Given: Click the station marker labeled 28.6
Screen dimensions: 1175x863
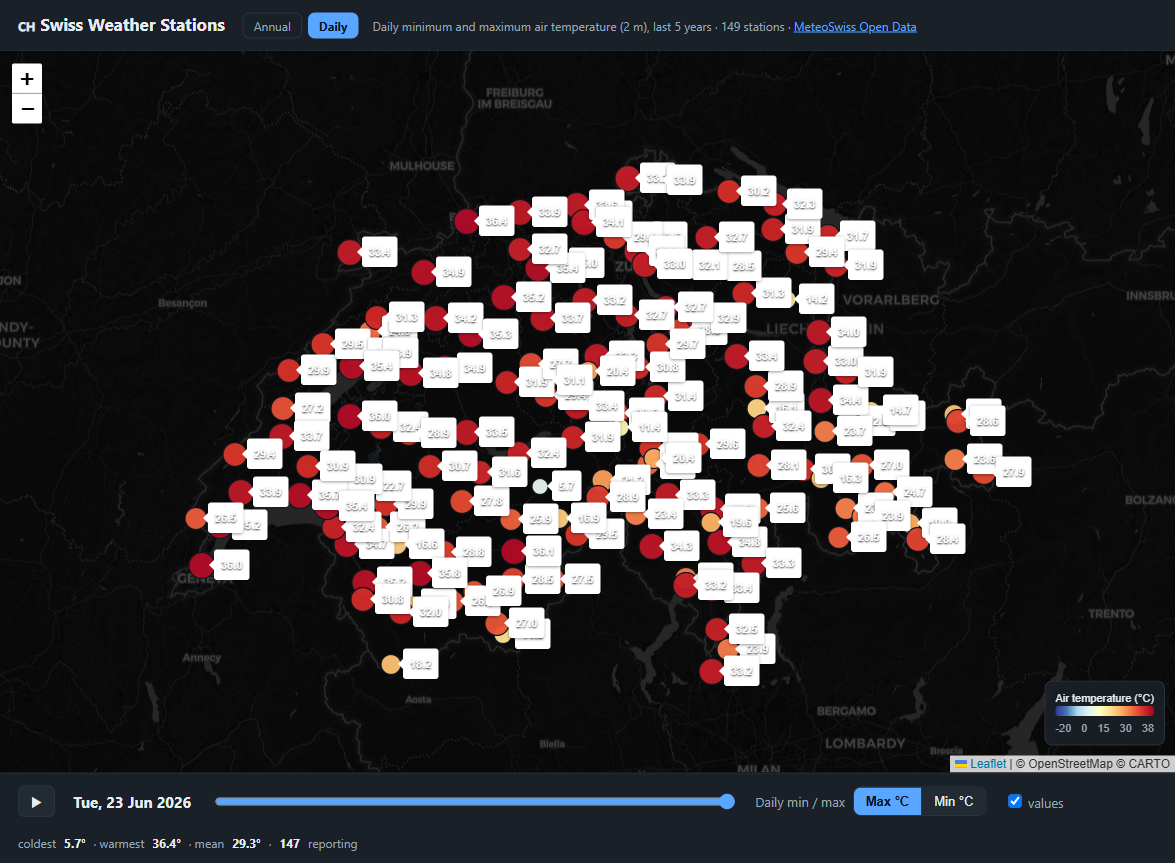Looking at the screenshot, I should pos(958,421).
